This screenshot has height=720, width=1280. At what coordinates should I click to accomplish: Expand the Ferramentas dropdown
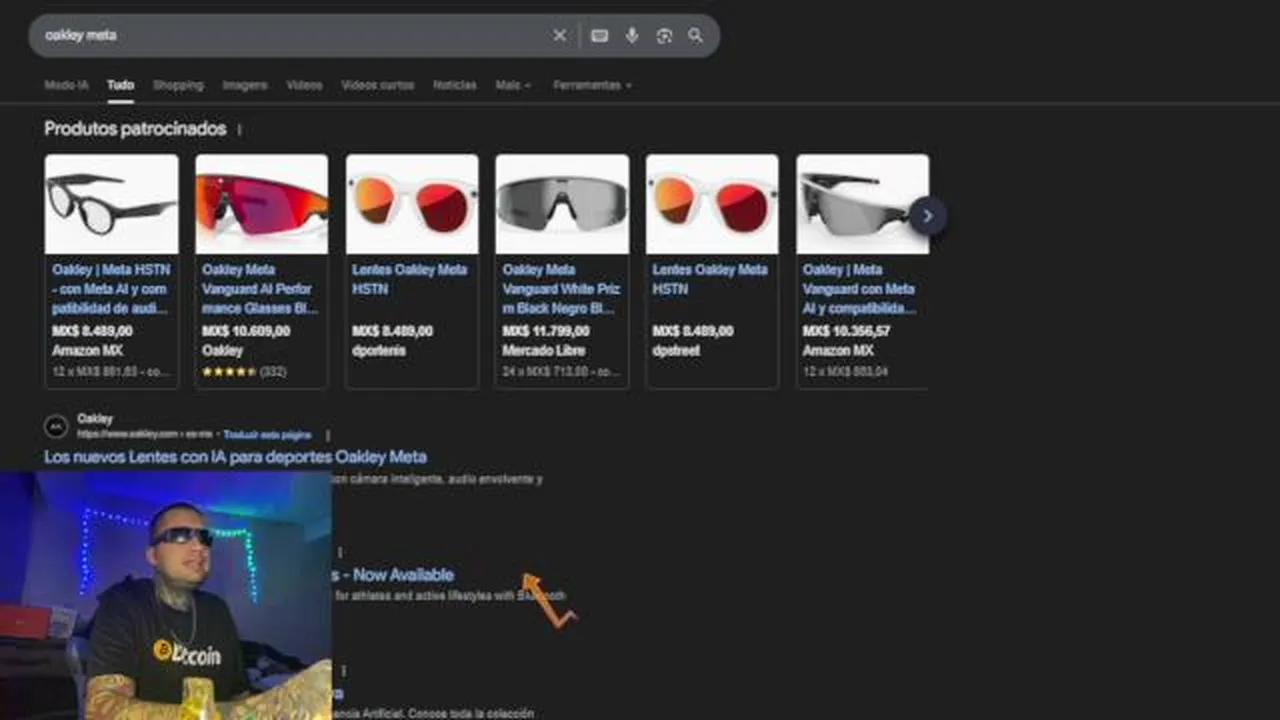(592, 85)
